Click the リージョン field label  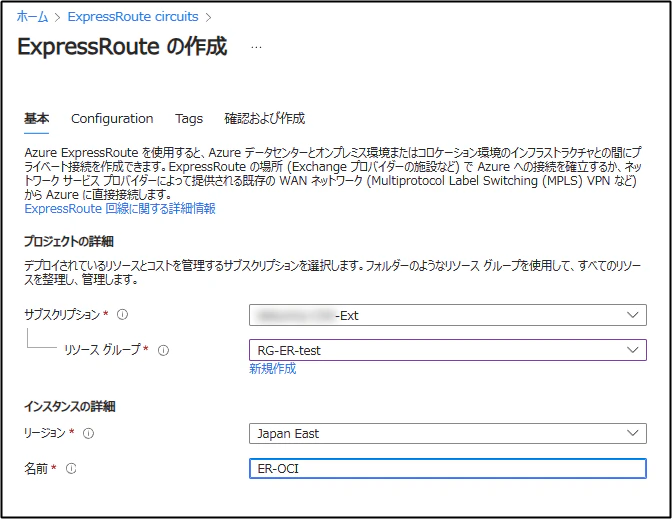tap(45, 433)
